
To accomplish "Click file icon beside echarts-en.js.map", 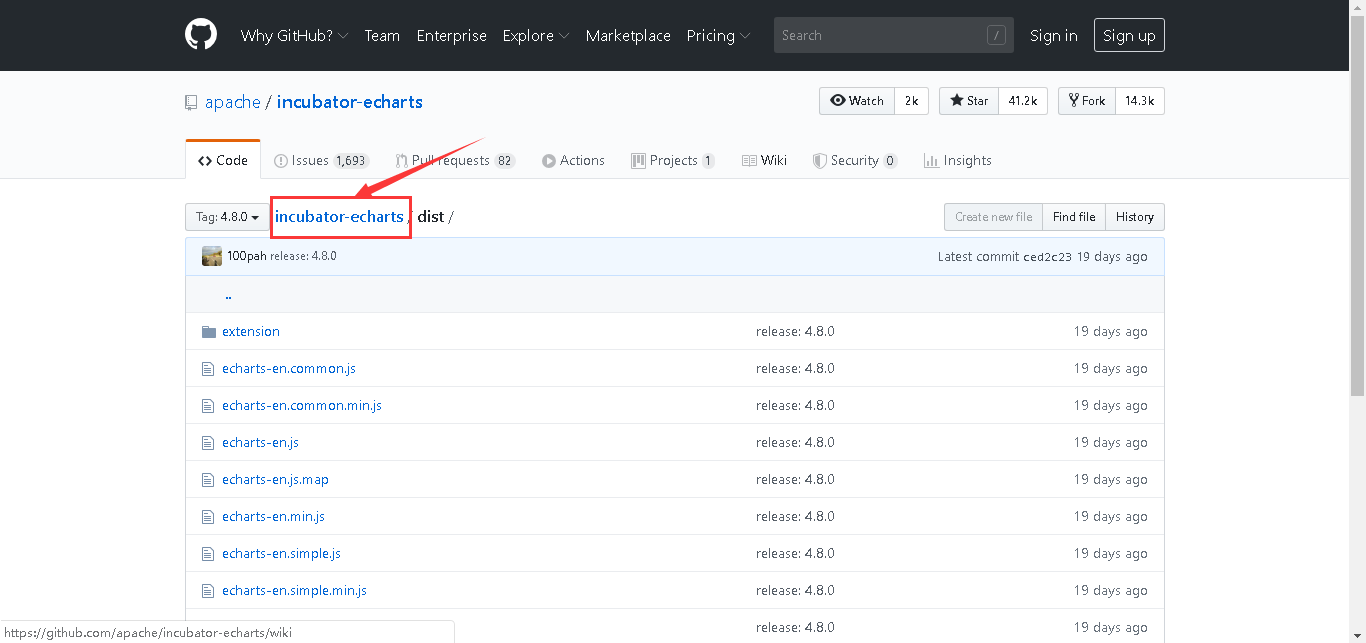I will tap(208, 480).
